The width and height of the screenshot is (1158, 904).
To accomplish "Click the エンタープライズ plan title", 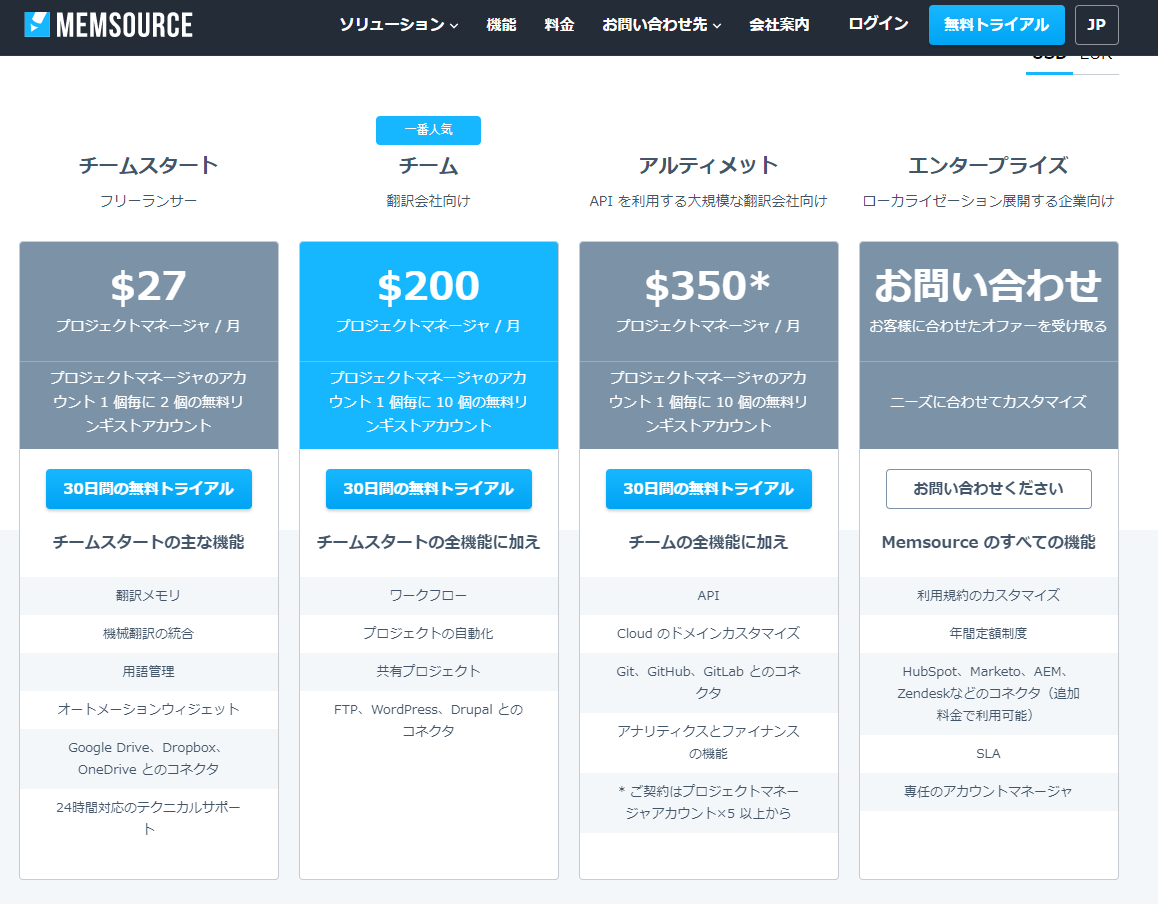I will coord(988,165).
